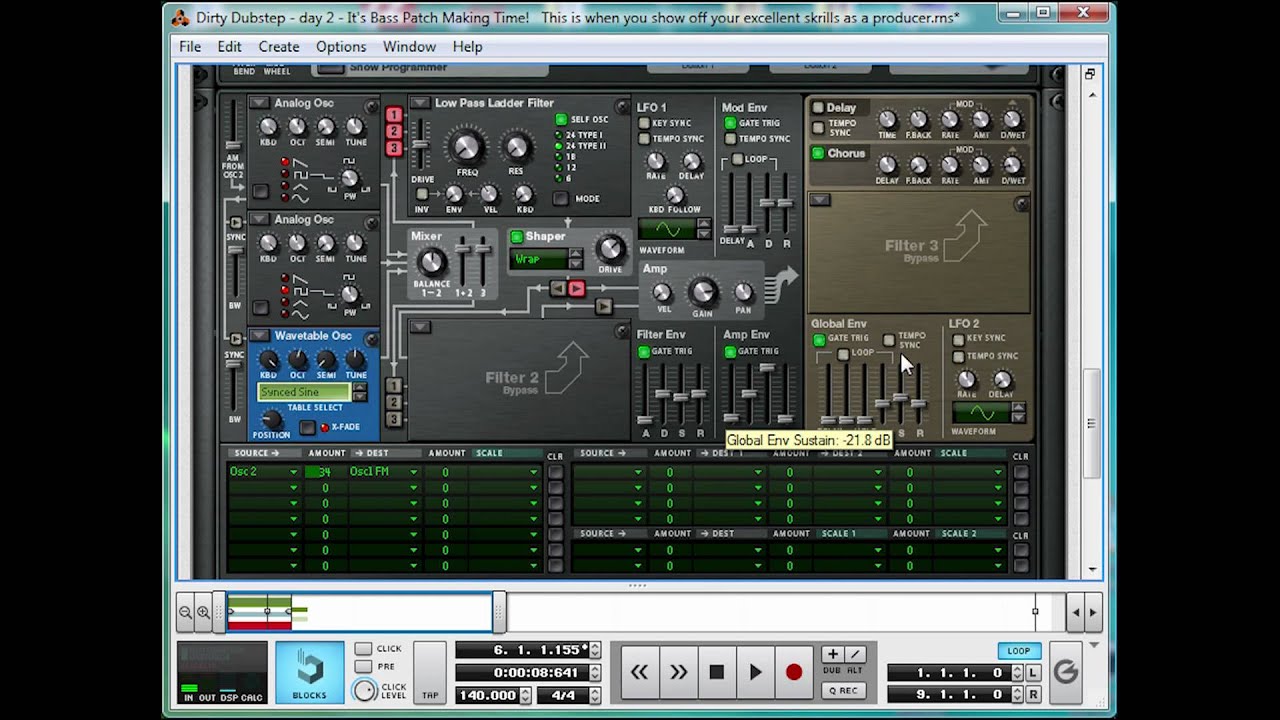Open the Wavetable Osc type dropdown
The width and height of the screenshot is (1280, 720).
[x=259, y=336]
